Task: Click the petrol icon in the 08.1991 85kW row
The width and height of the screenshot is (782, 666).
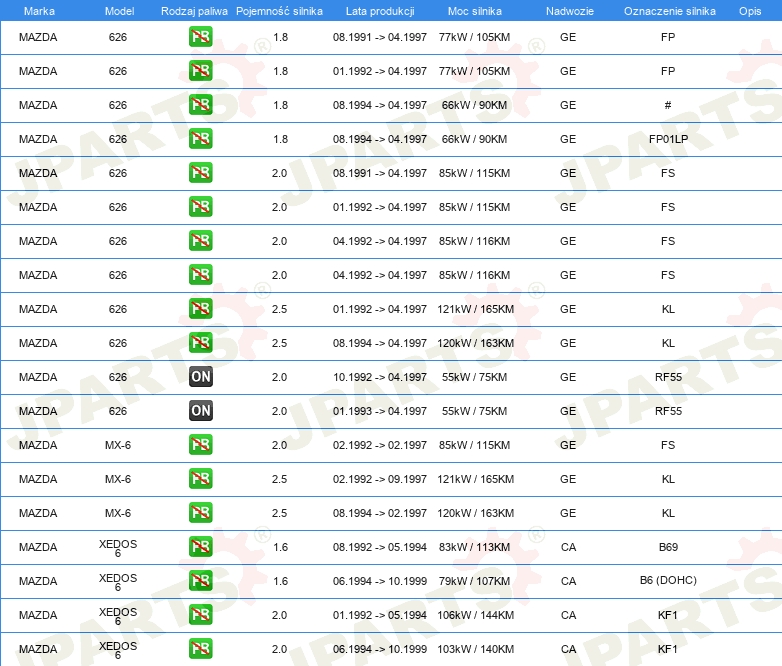Action: (x=200, y=173)
